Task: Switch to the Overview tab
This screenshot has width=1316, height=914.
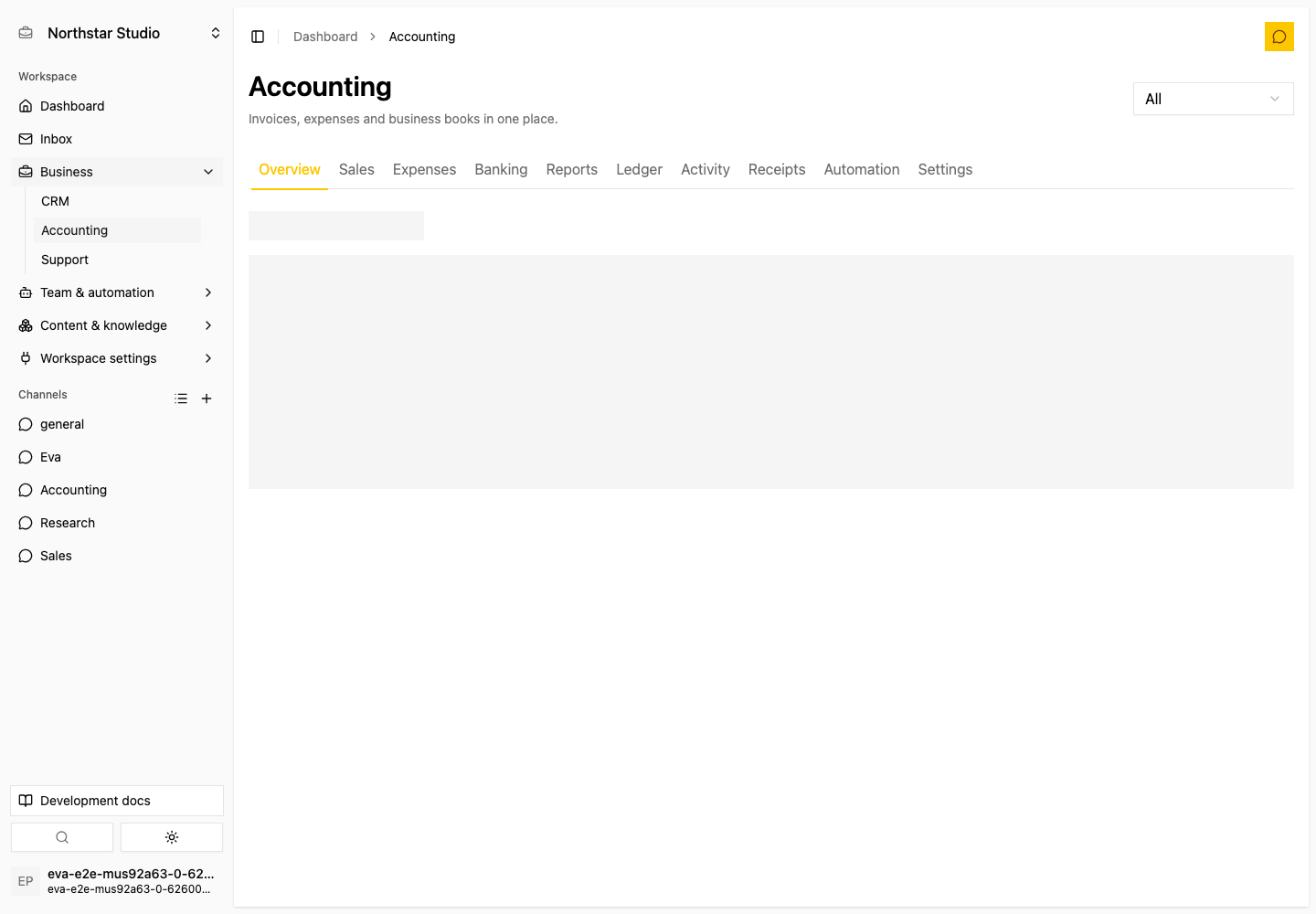Action: click(x=290, y=170)
